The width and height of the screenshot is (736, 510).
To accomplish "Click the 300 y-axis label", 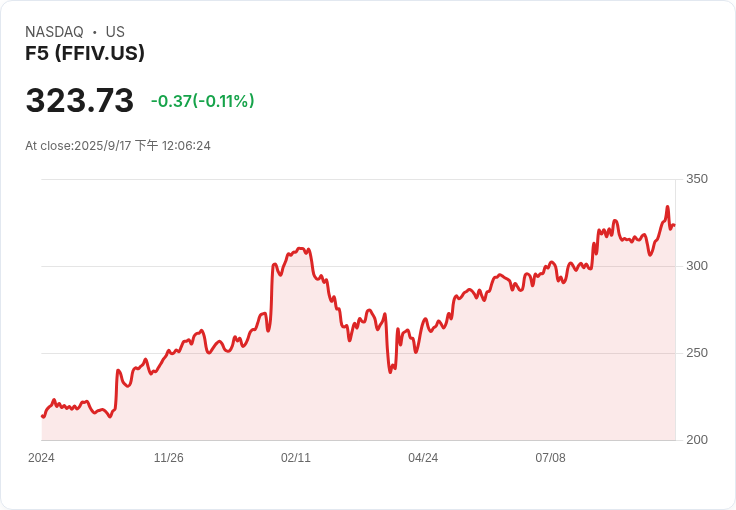I will 697,266.
